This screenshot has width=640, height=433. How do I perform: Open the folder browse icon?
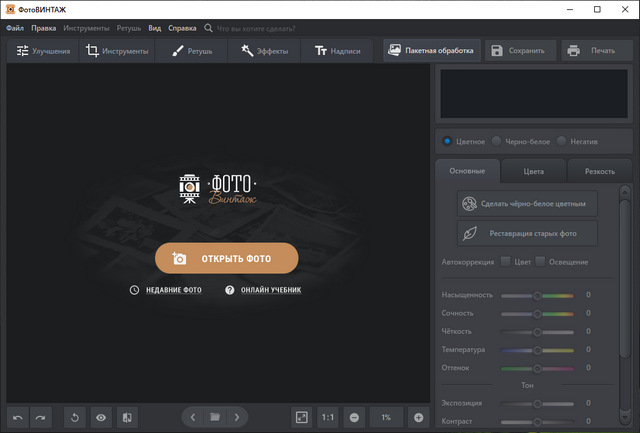(x=214, y=417)
